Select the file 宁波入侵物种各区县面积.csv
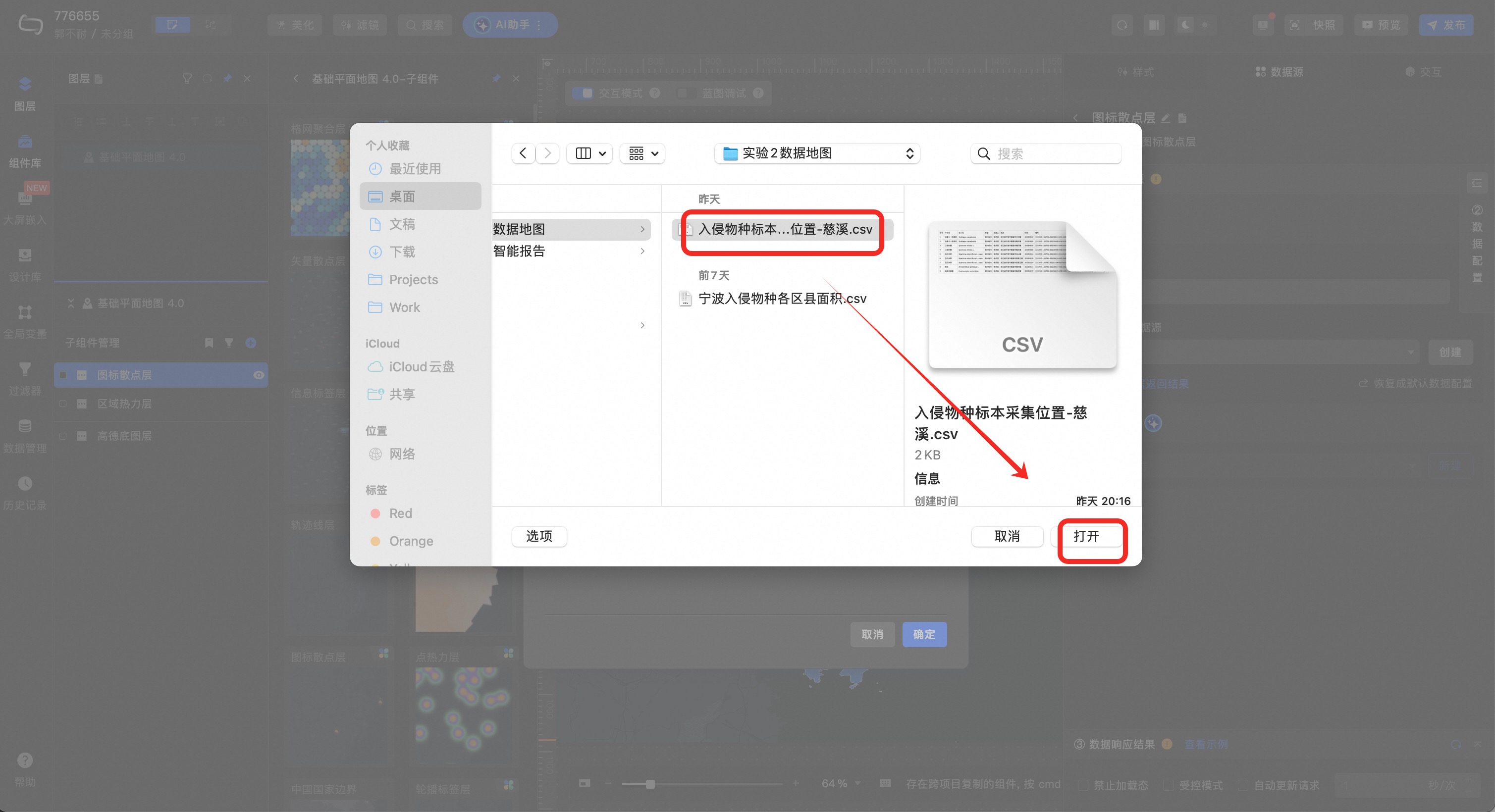 click(781, 299)
